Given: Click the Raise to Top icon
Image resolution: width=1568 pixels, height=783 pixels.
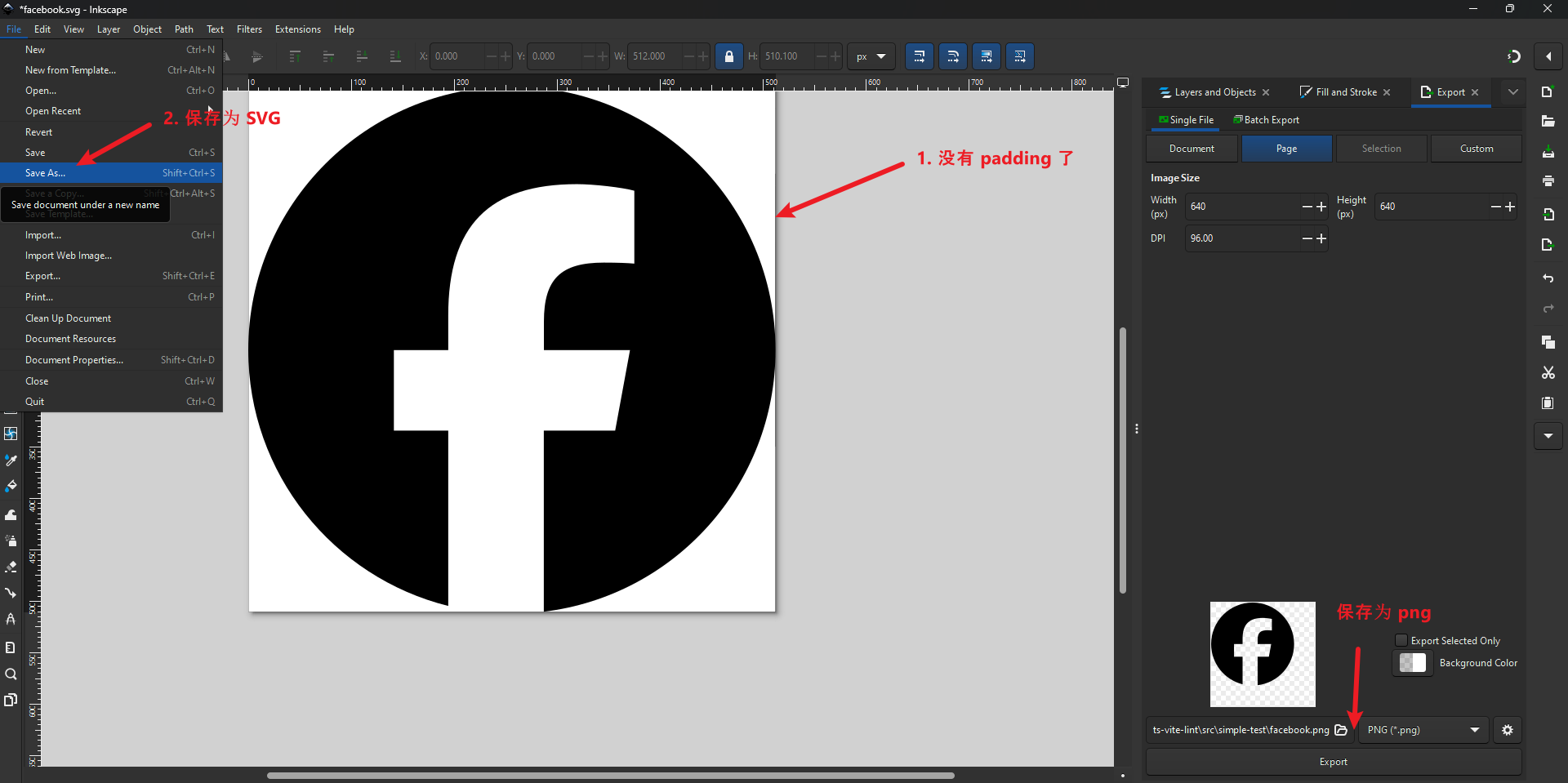Looking at the screenshot, I should coord(295,56).
